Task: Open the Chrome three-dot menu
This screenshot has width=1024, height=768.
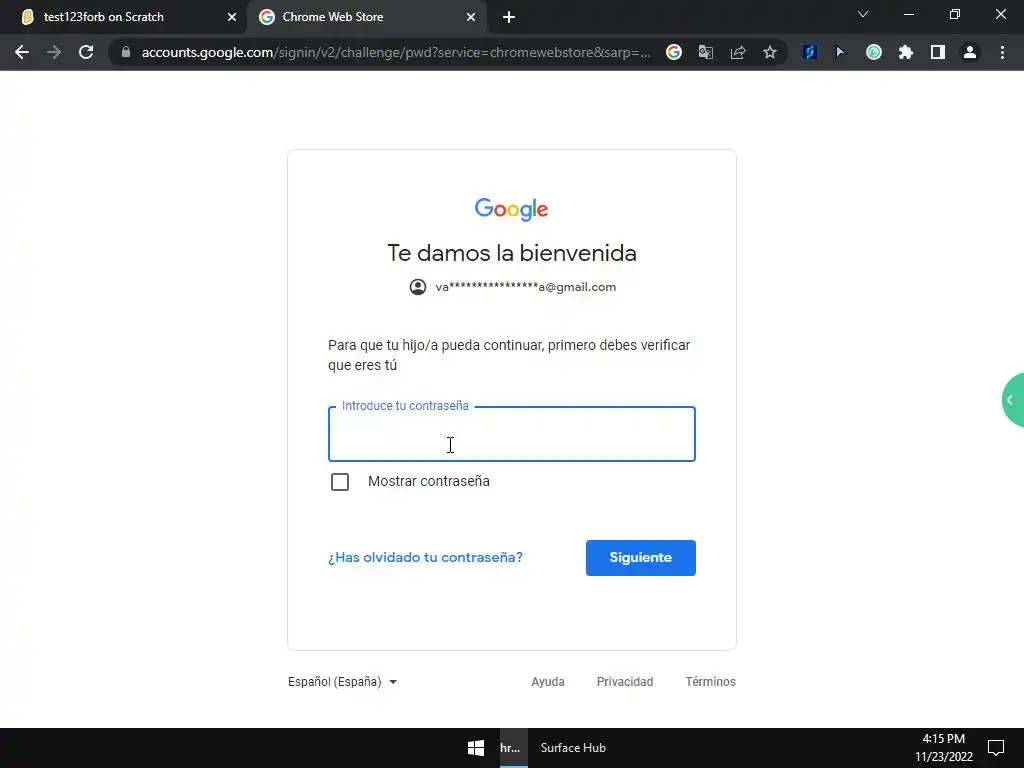Action: tap(1002, 52)
